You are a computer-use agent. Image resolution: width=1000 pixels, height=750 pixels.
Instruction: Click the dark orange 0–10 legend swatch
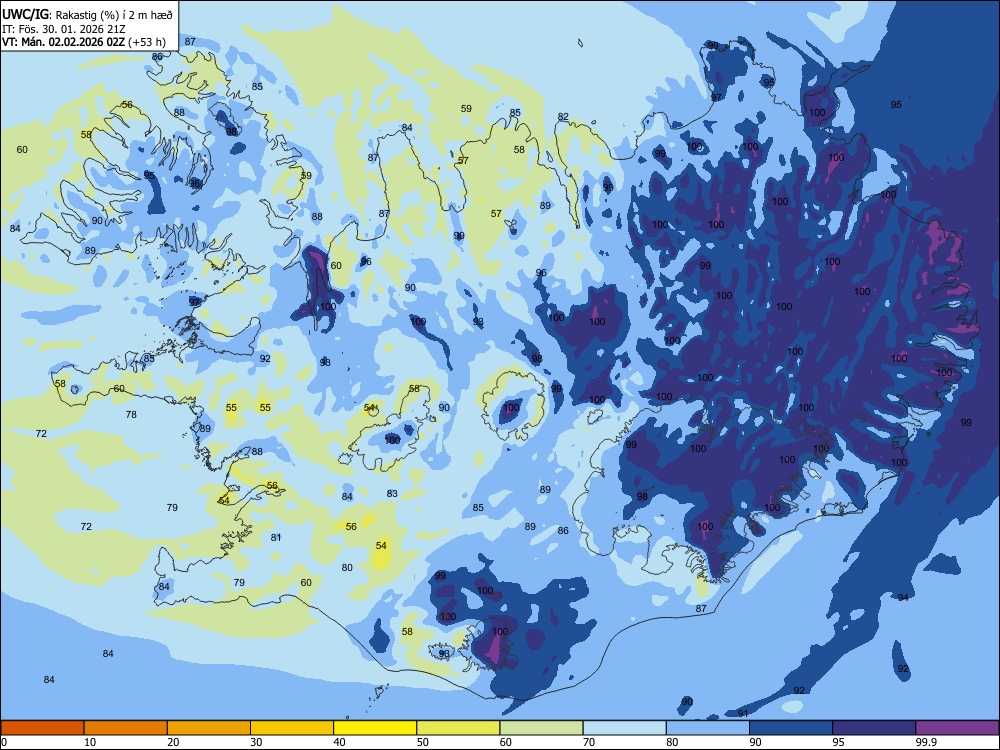click(42, 728)
